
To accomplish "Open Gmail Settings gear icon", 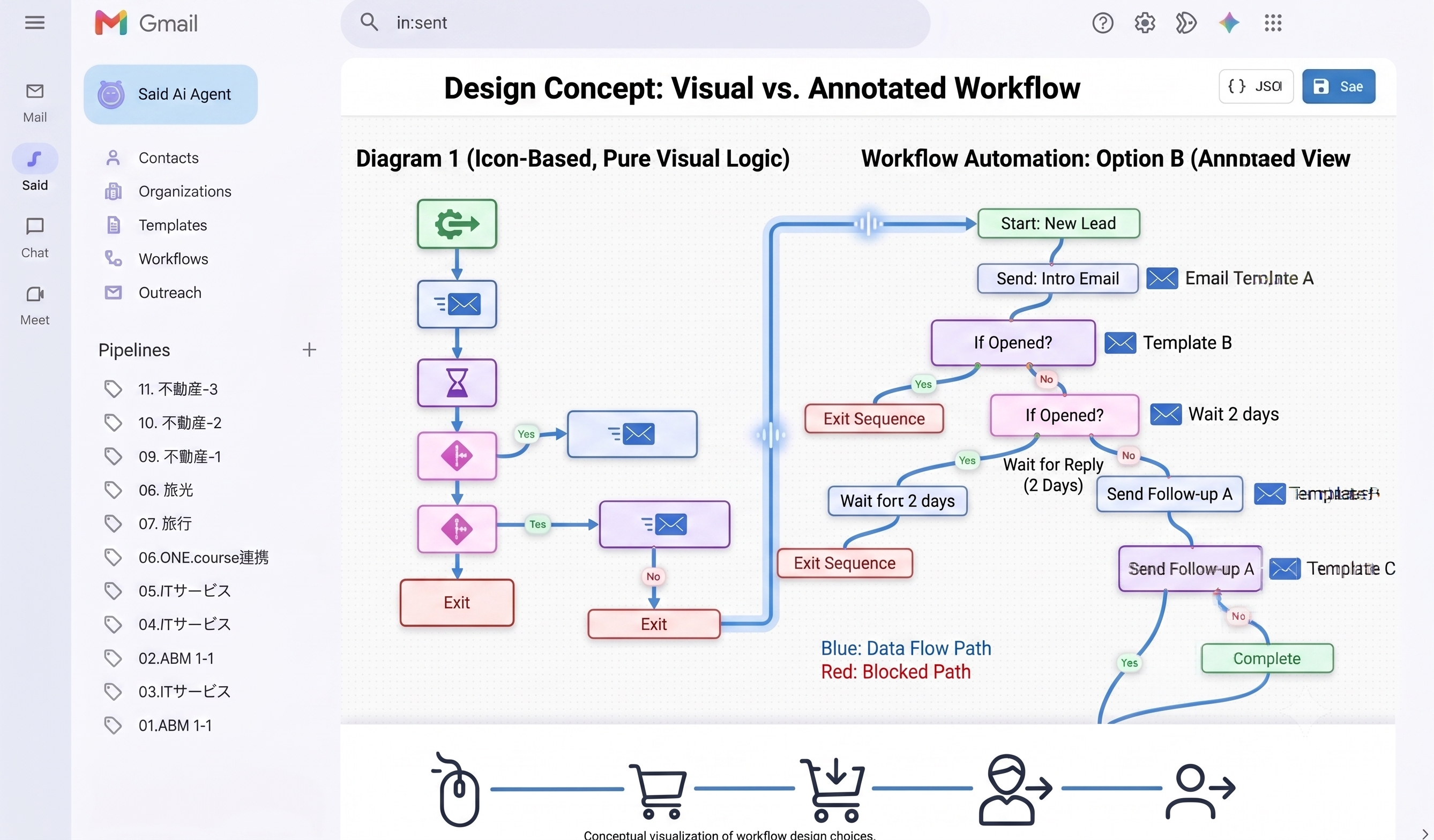I will pyautogui.click(x=1144, y=22).
